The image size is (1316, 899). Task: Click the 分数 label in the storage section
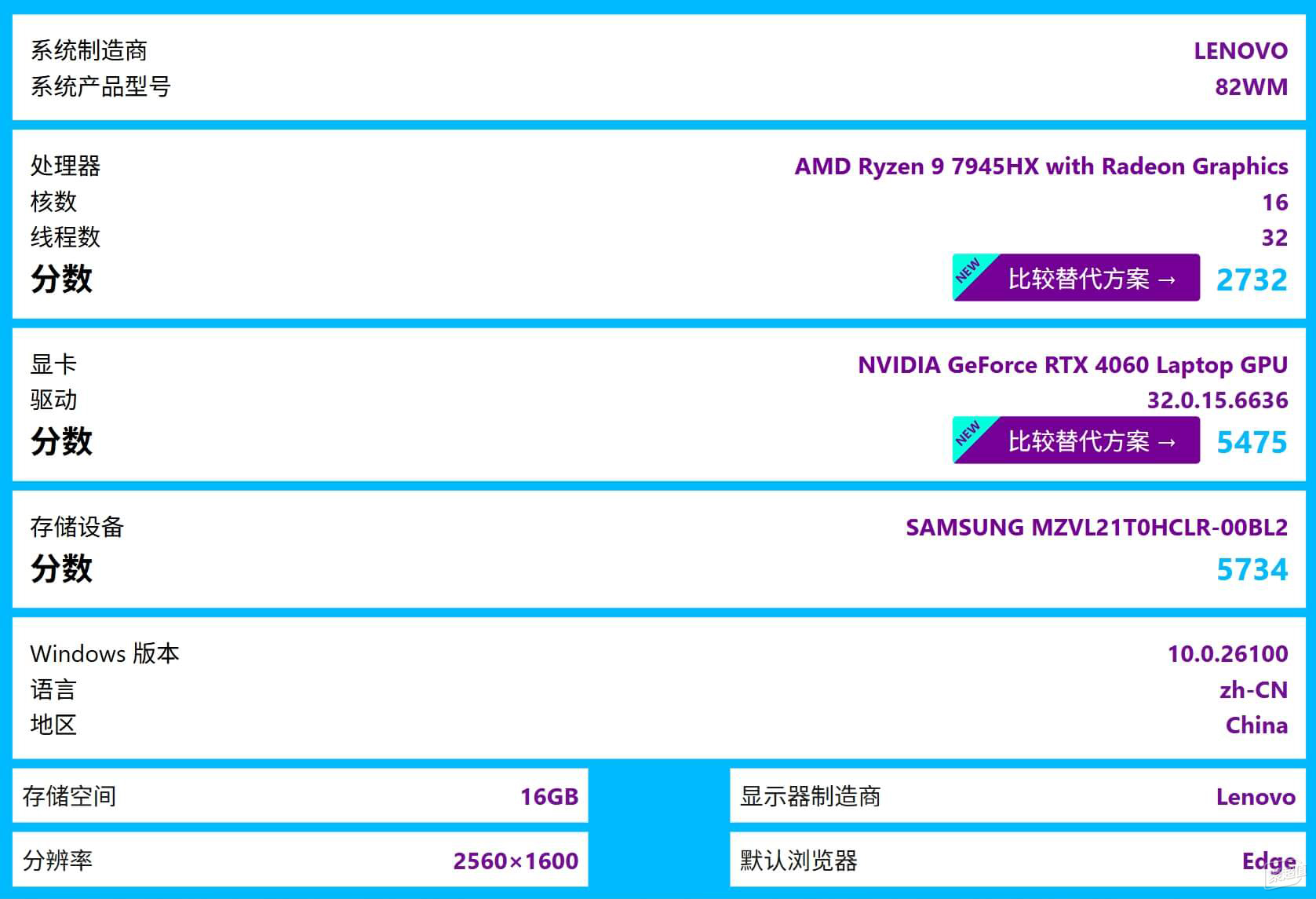(61, 568)
